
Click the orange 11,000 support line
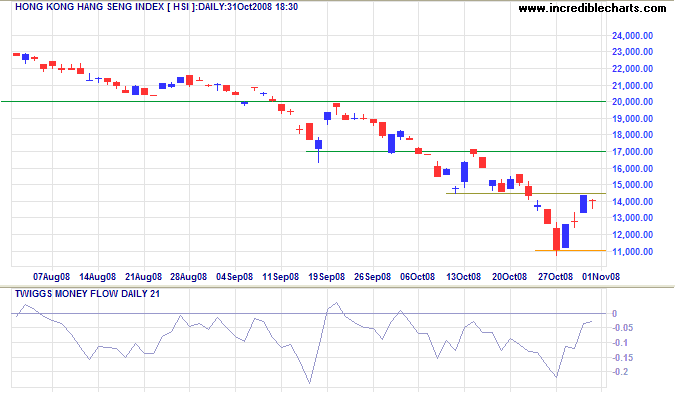[x=570, y=250]
